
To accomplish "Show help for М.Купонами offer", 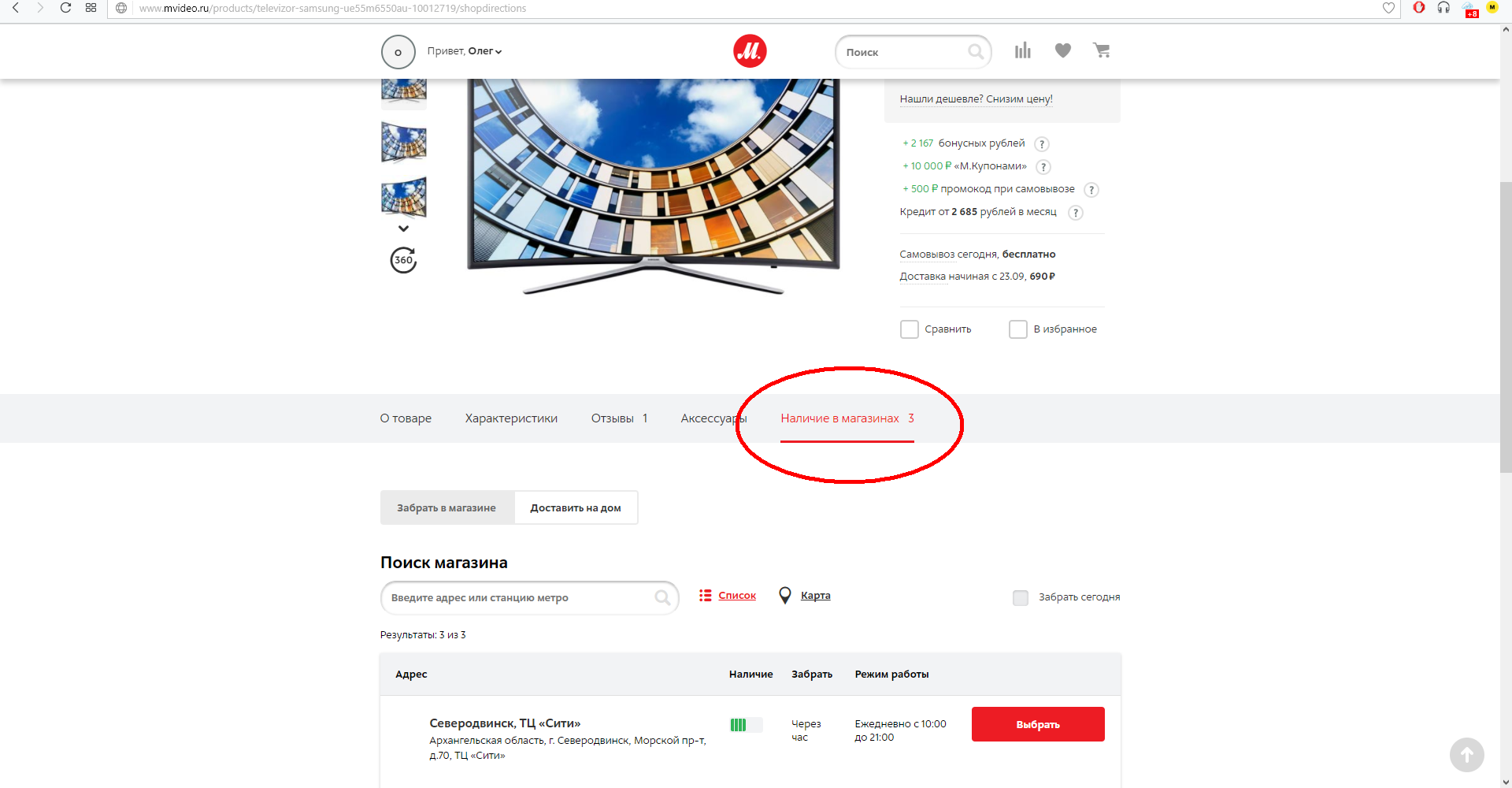I will (x=1043, y=167).
